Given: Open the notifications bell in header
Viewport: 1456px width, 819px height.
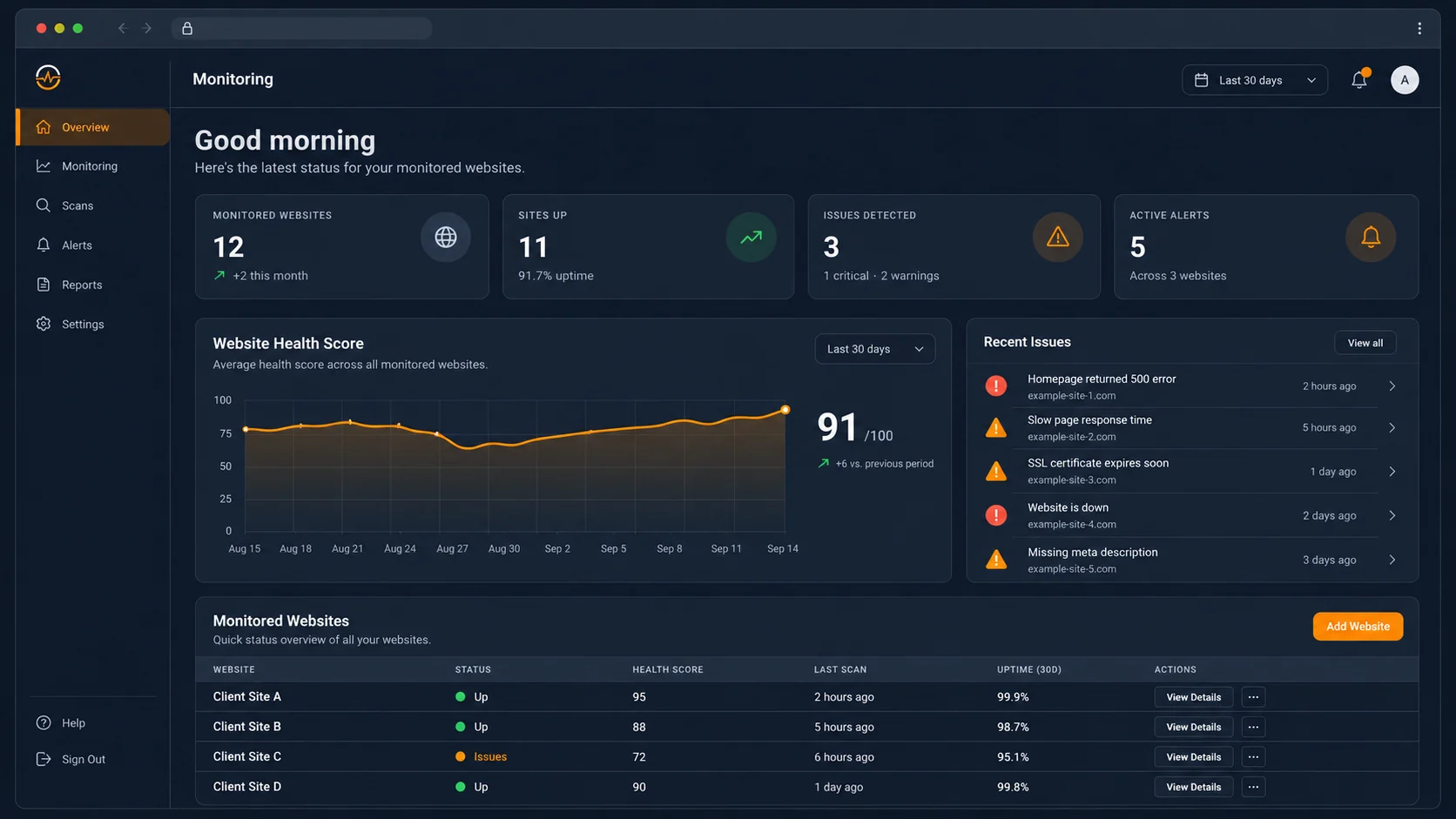Looking at the screenshot, I should (1359, 79).
